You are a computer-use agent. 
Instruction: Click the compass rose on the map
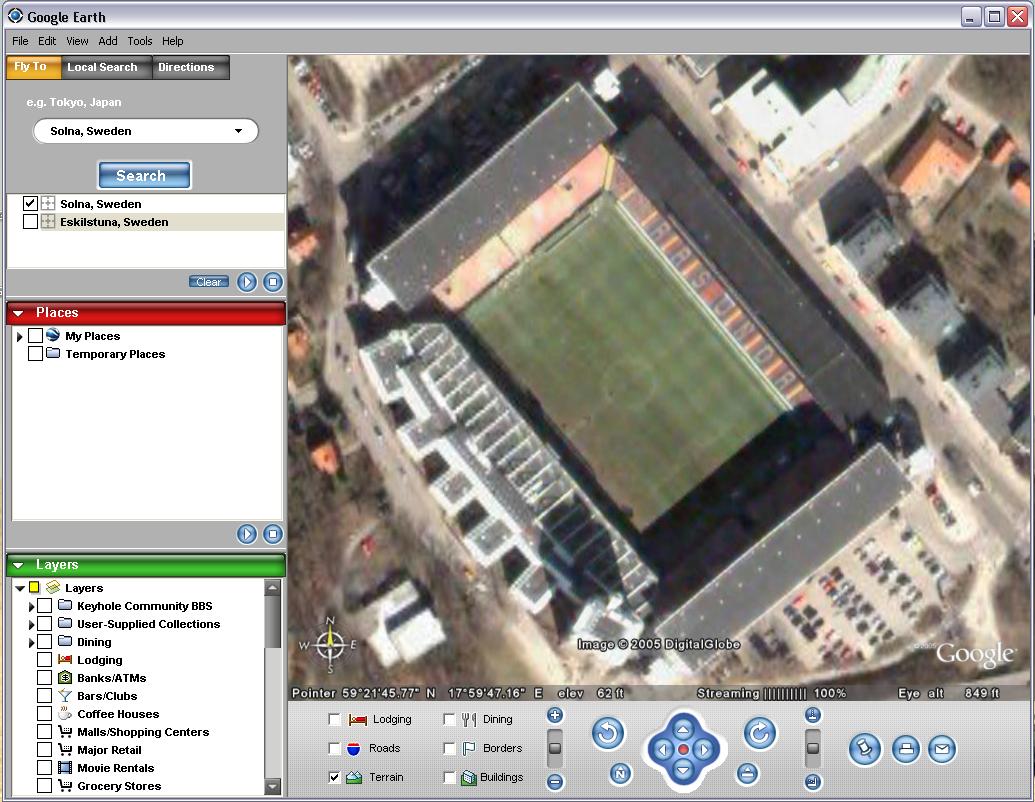(x=330, y=645)
